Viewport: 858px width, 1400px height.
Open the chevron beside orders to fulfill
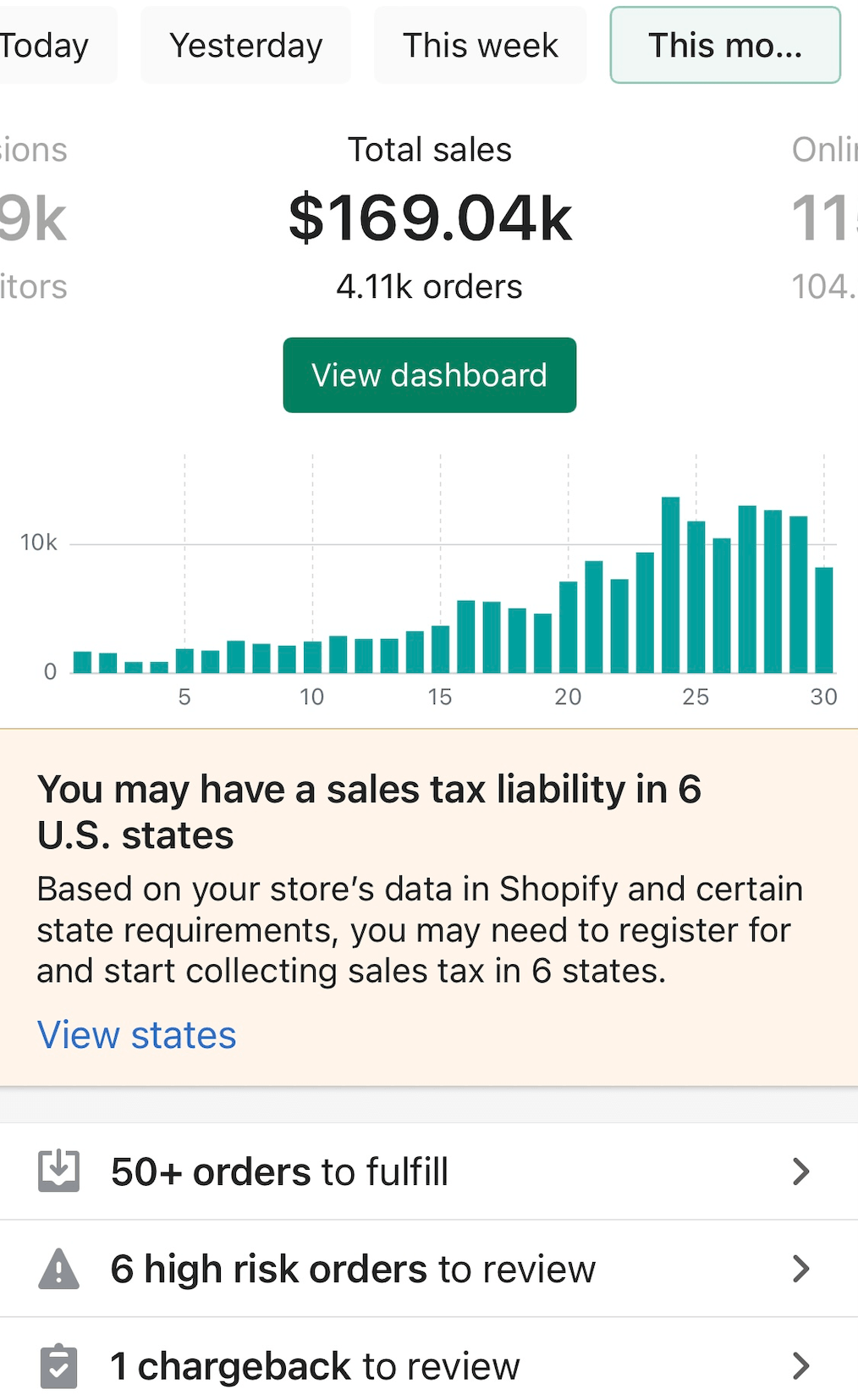[800, 1171]
